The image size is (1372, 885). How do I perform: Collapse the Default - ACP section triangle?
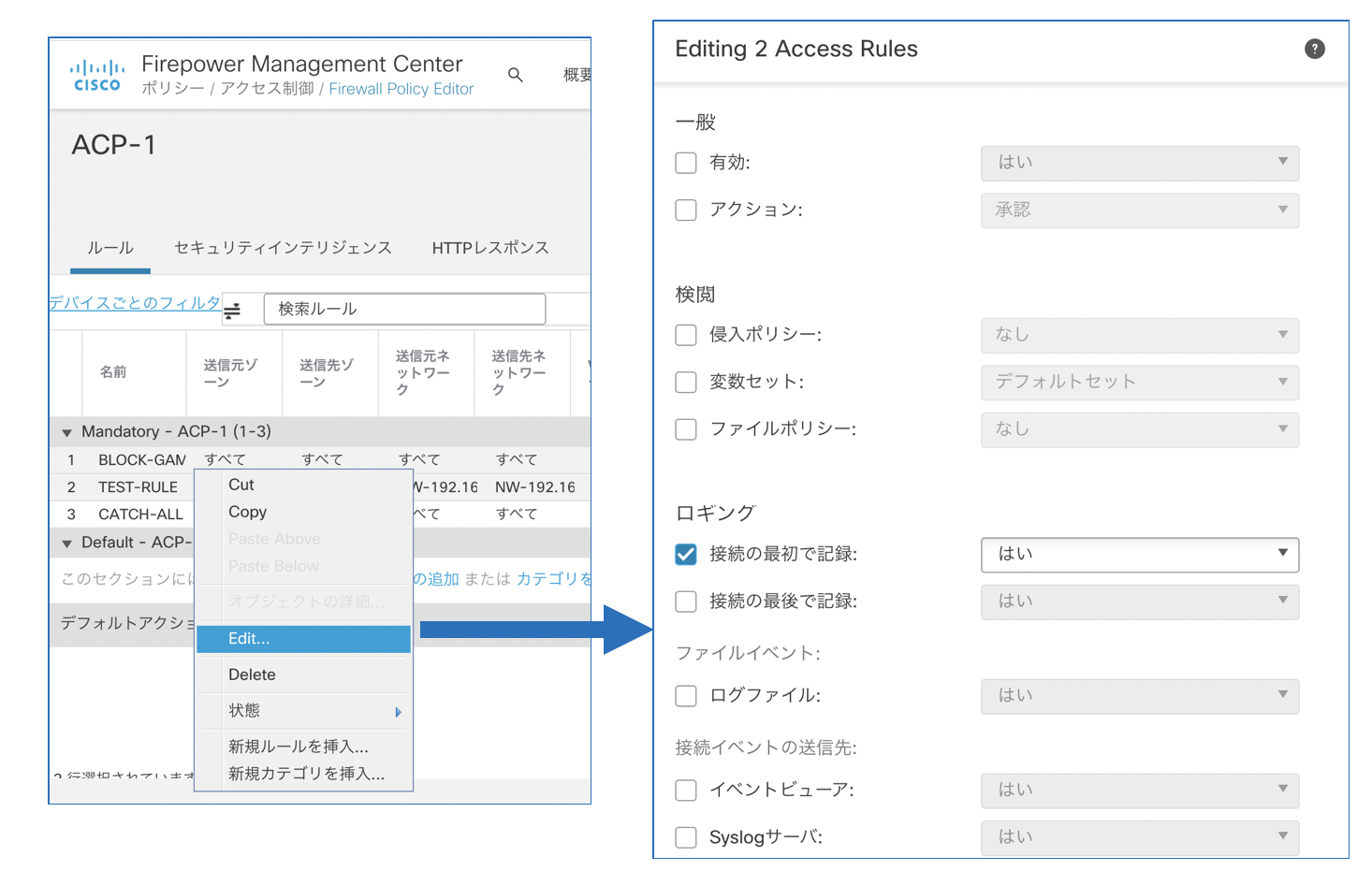pyautogui.click(x=66, y=544)
